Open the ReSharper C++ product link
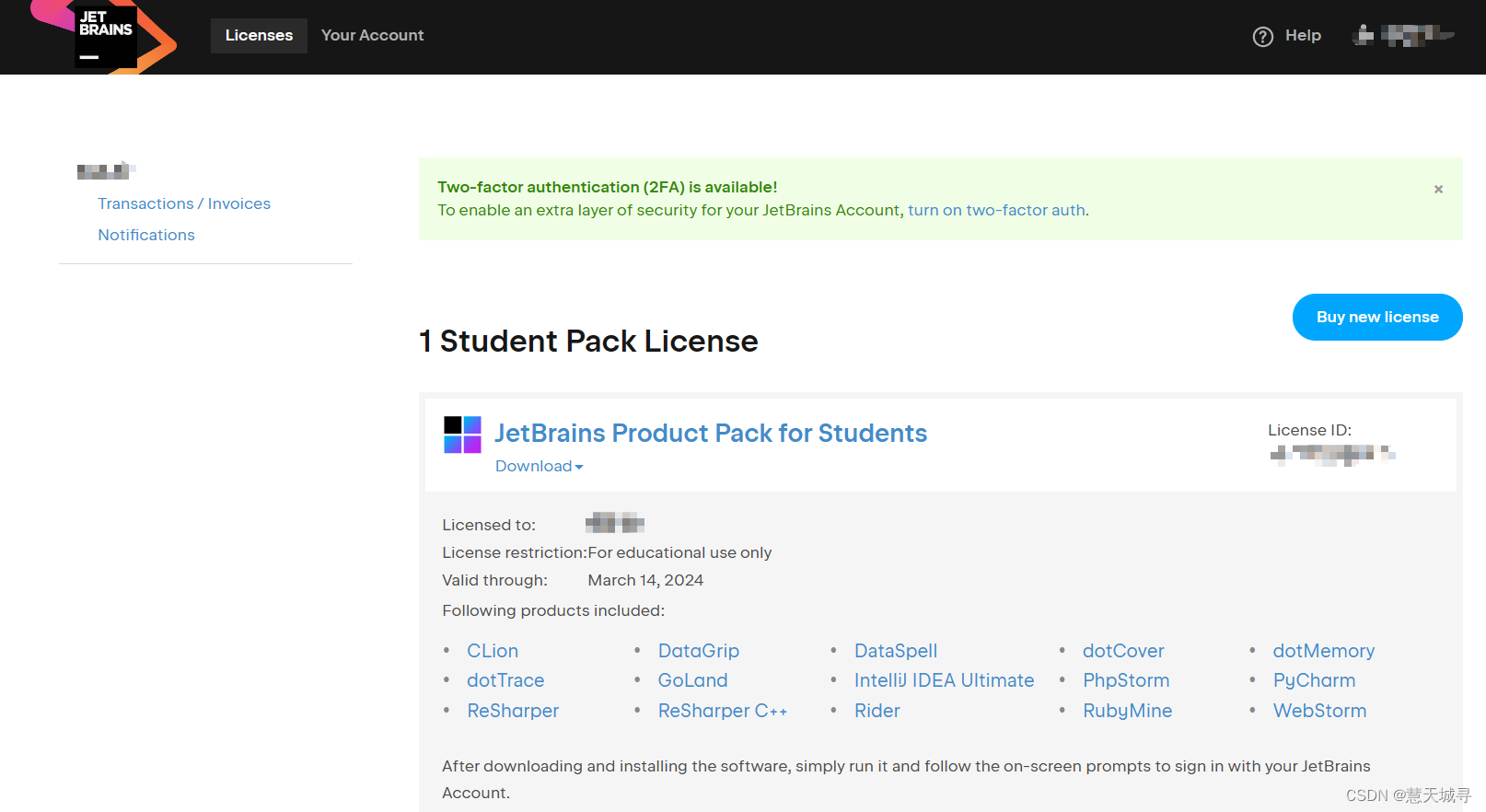The image size is (1486, 812). point(723,711)
